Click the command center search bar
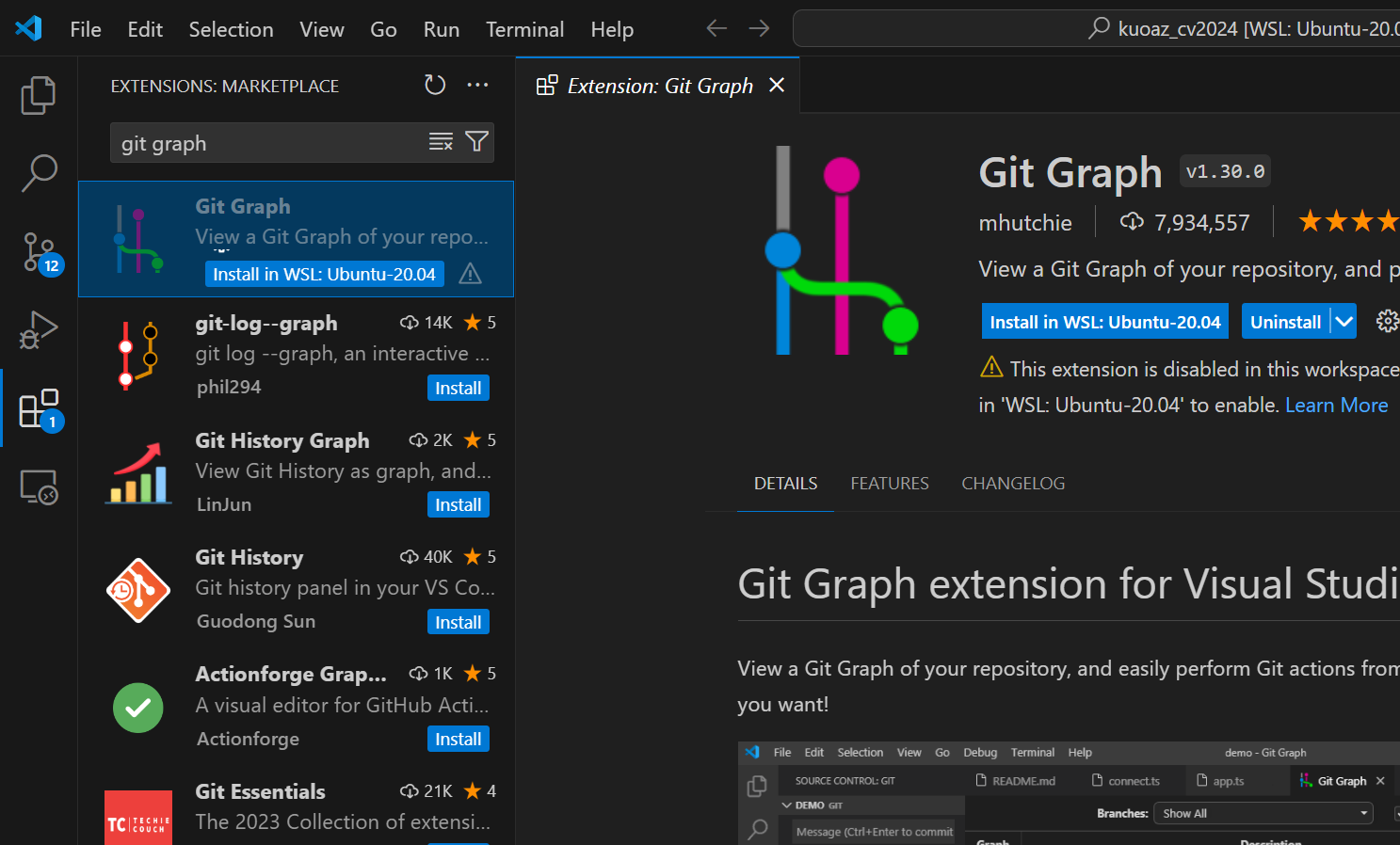The image size is (1400, 845). click(x=1096, y=28)
